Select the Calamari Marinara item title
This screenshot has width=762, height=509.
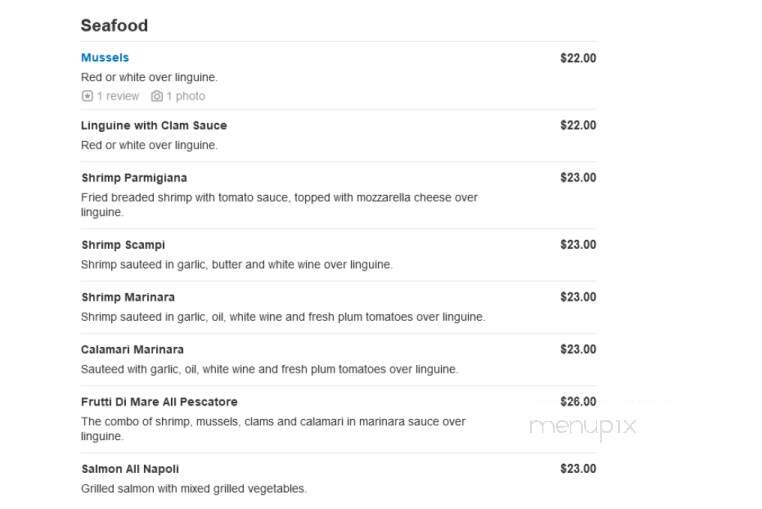point(132,350)
